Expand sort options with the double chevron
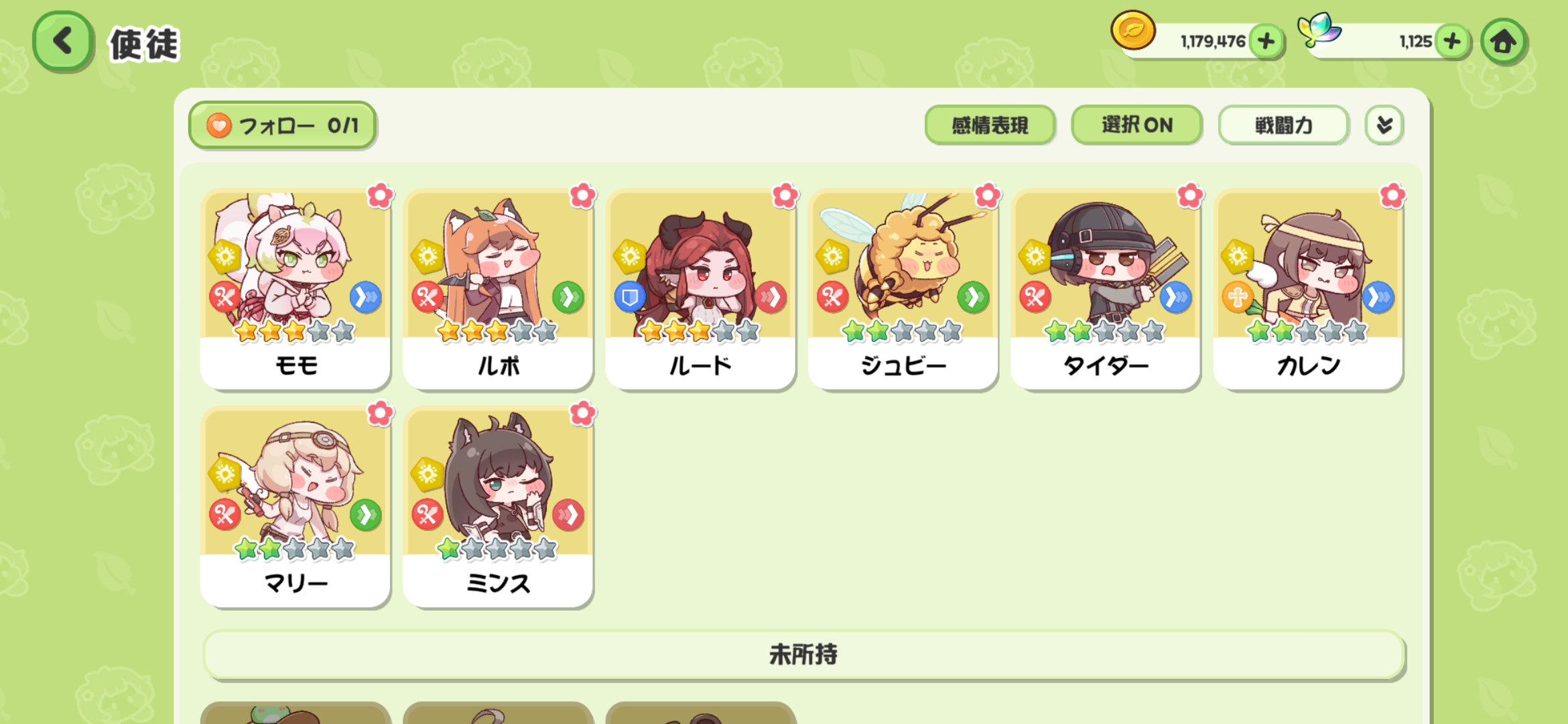 coord(1384,125)
